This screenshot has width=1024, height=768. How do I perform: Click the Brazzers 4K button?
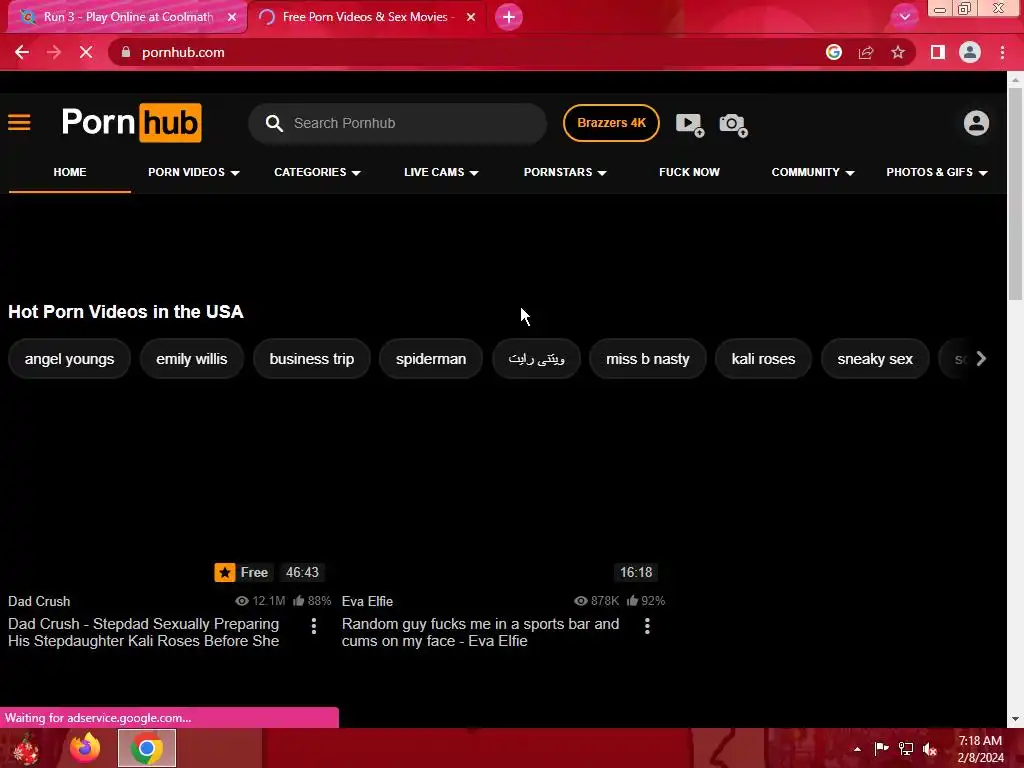click(x=611, y=123)
